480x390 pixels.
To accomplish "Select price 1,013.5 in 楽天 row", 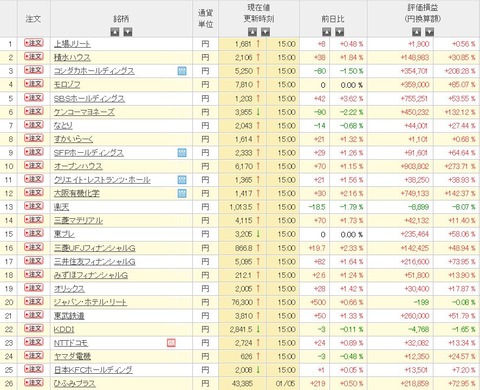I will [x=241, y=207].
